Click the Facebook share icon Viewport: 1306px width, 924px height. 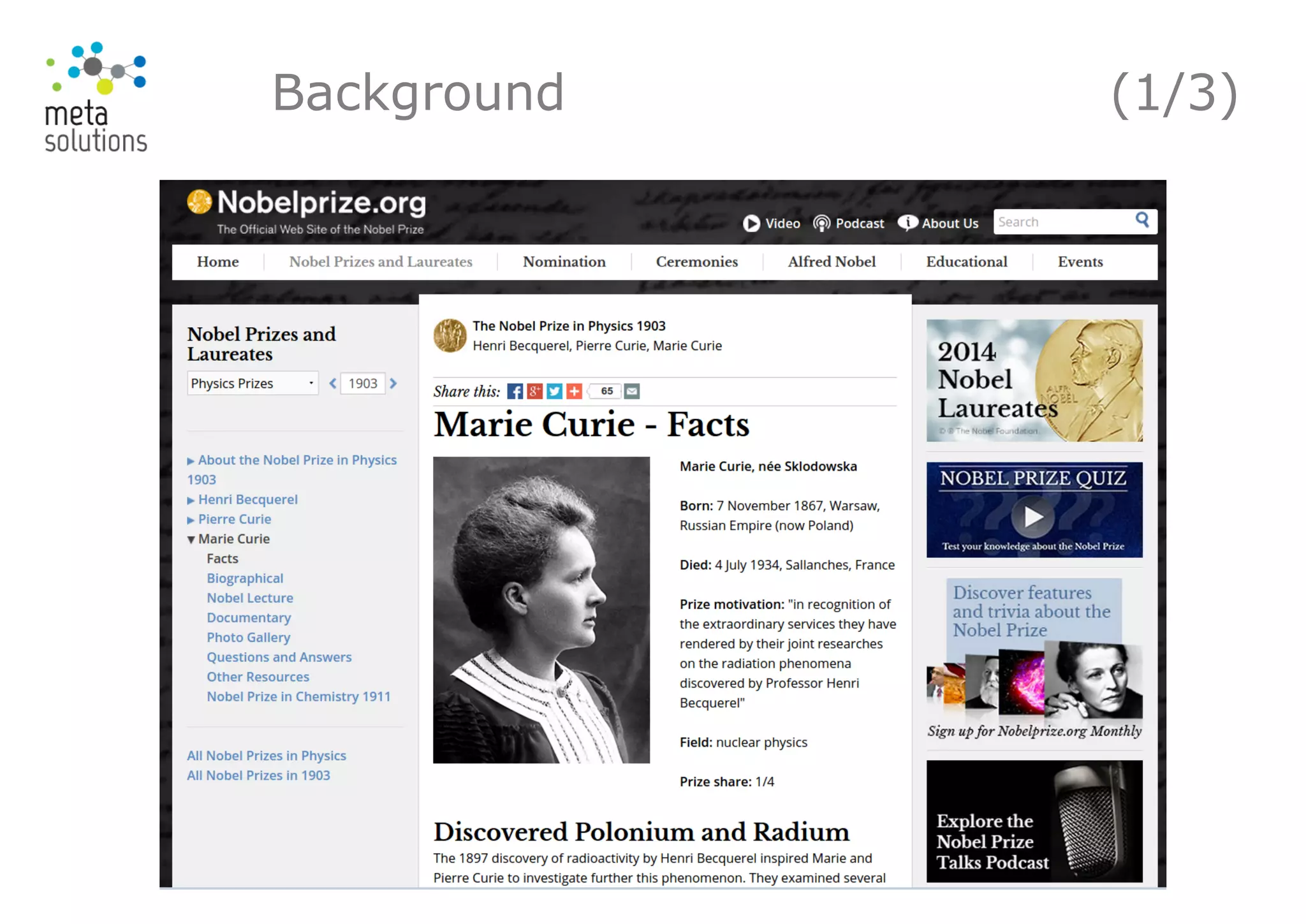tap(515, 392)
